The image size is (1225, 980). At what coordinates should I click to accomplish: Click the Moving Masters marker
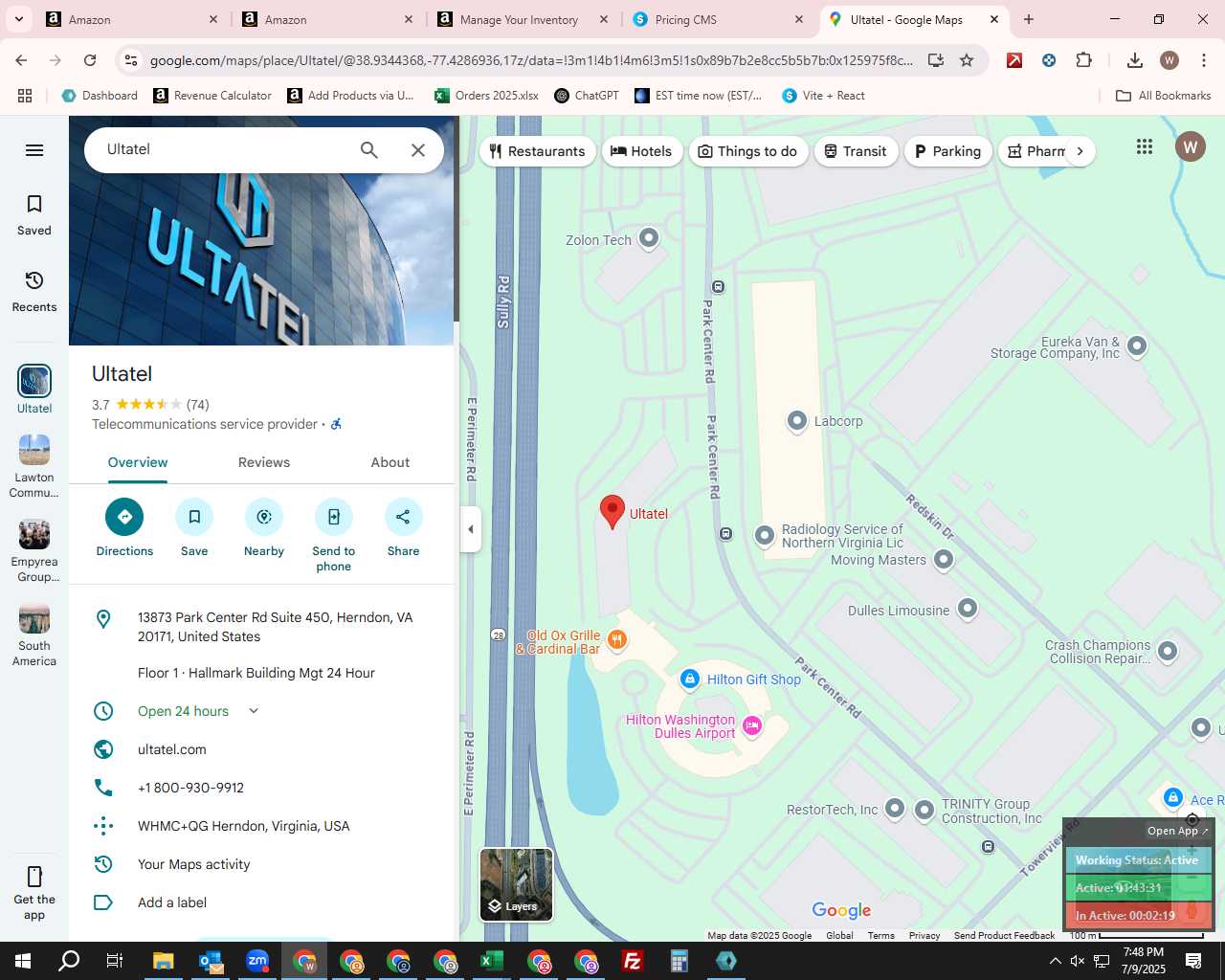(944, 559)
